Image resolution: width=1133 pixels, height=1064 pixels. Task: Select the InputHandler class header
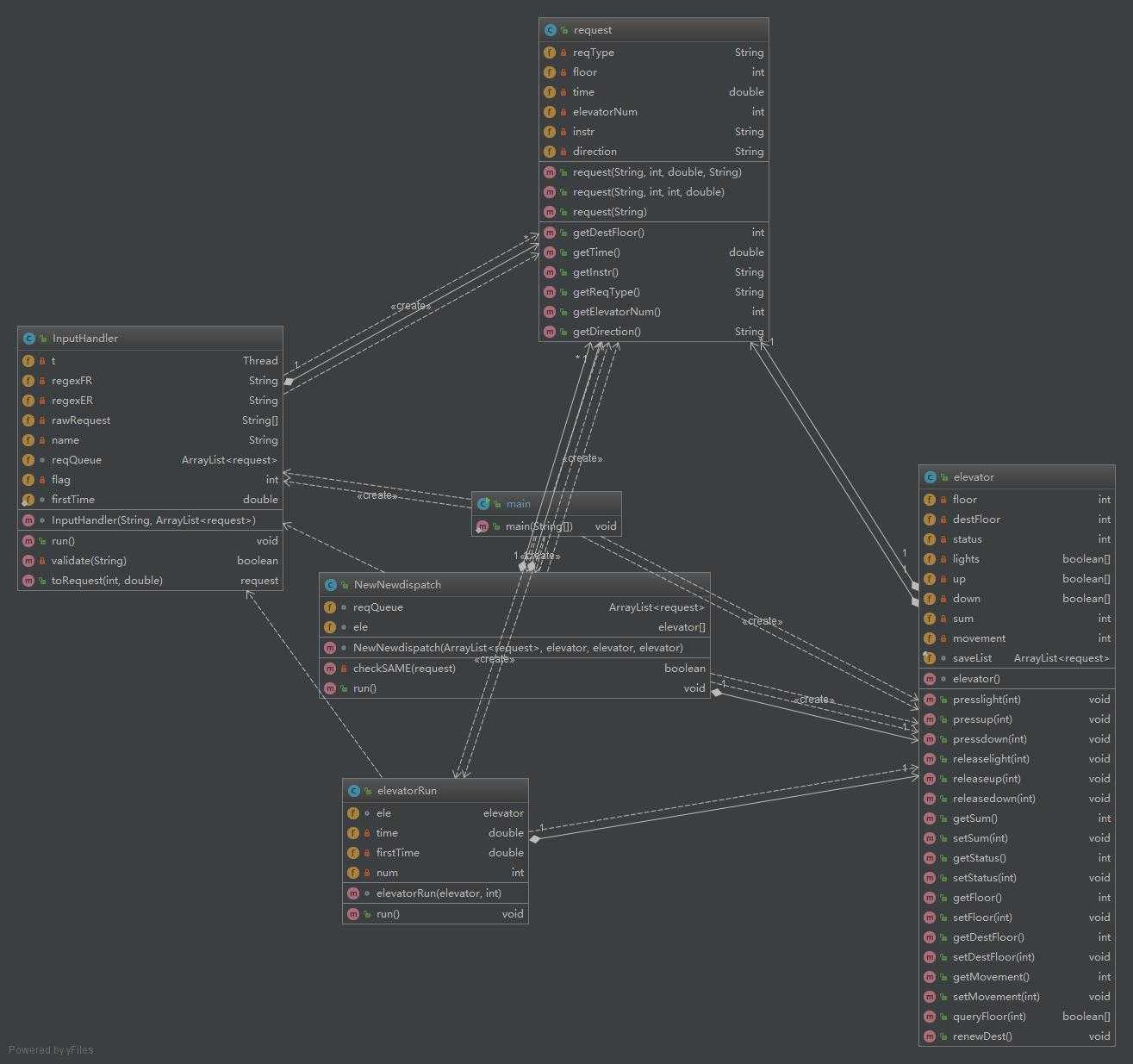coord(150,339)
